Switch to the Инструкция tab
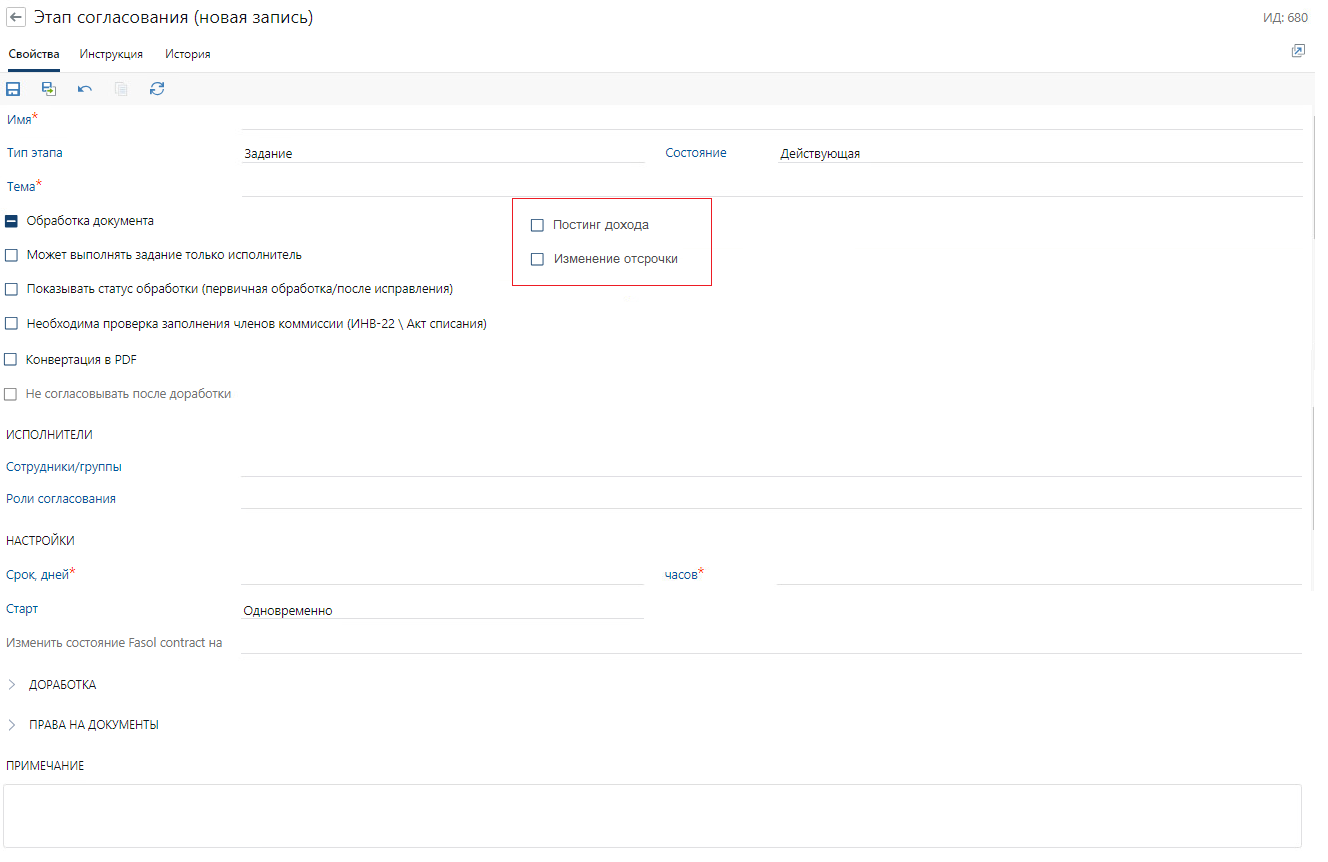This screenshot has width=1328, height=862. coord(111,54)
